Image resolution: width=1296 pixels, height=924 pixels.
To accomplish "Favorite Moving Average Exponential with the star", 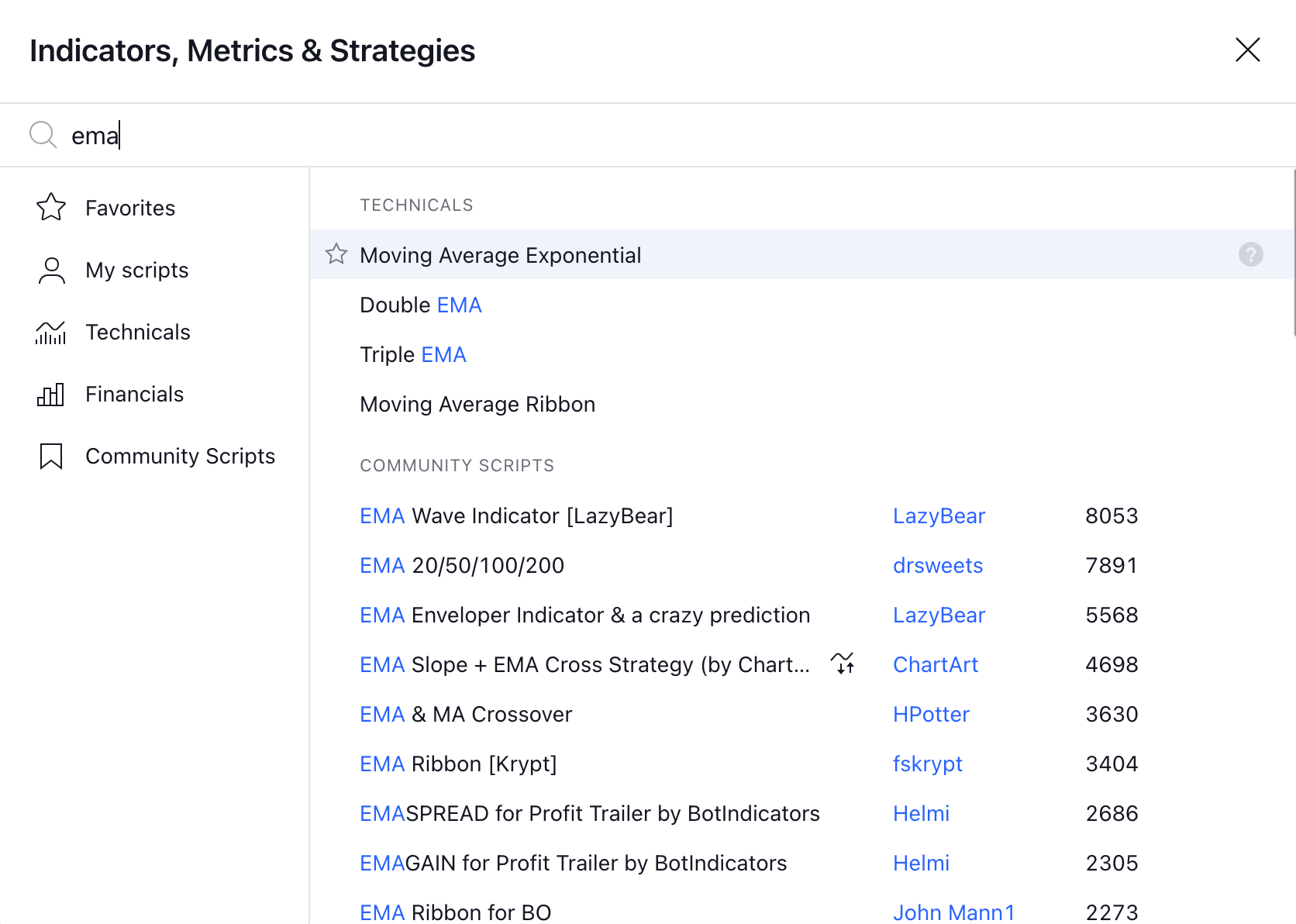I will tap(336, 254).
